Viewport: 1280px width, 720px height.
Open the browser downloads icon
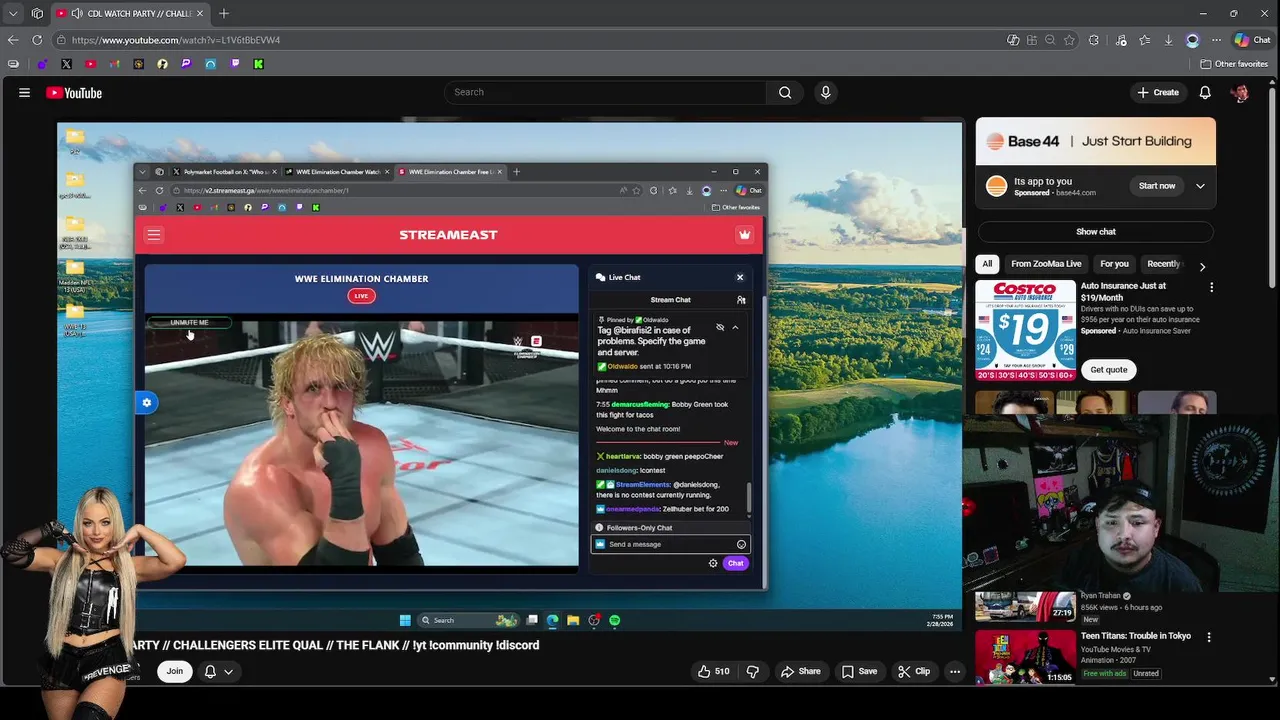pos(1168,40)
